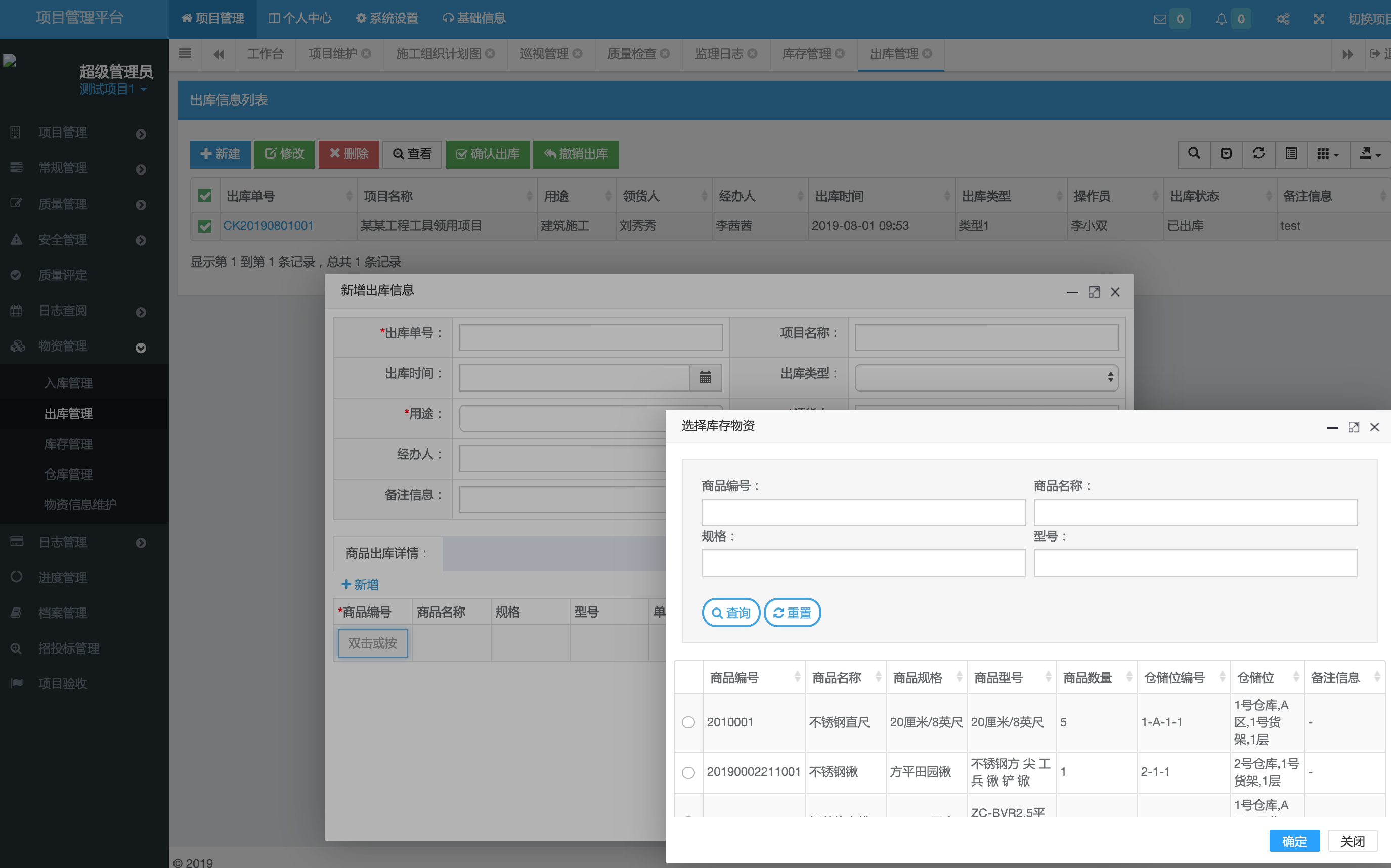The height and width of the screenshot is (868, 1391).
Task: Close the 库存管理 tab with its x icon
Action: point(840,54)
